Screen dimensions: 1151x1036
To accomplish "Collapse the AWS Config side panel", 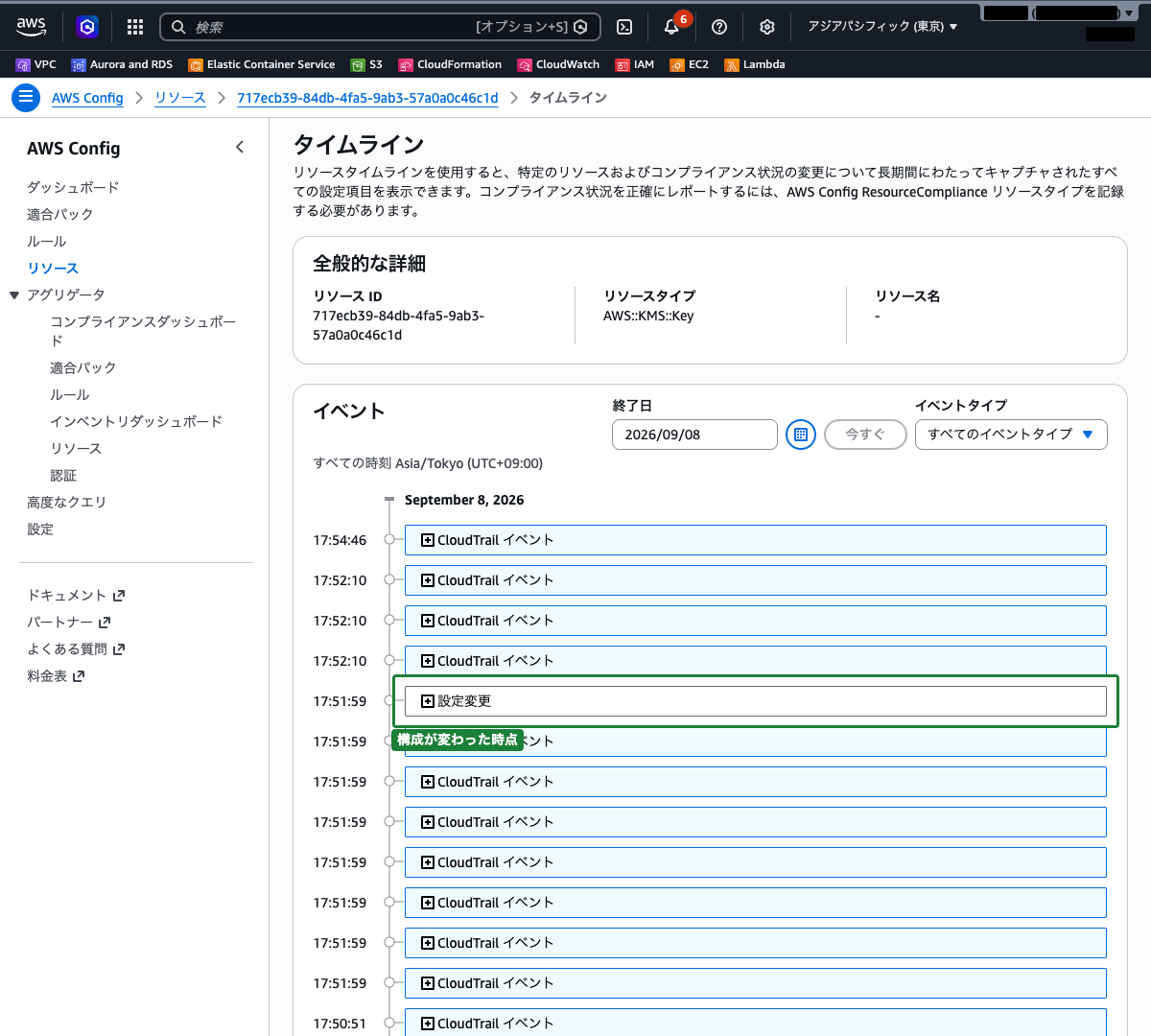I will pos(240,147).
